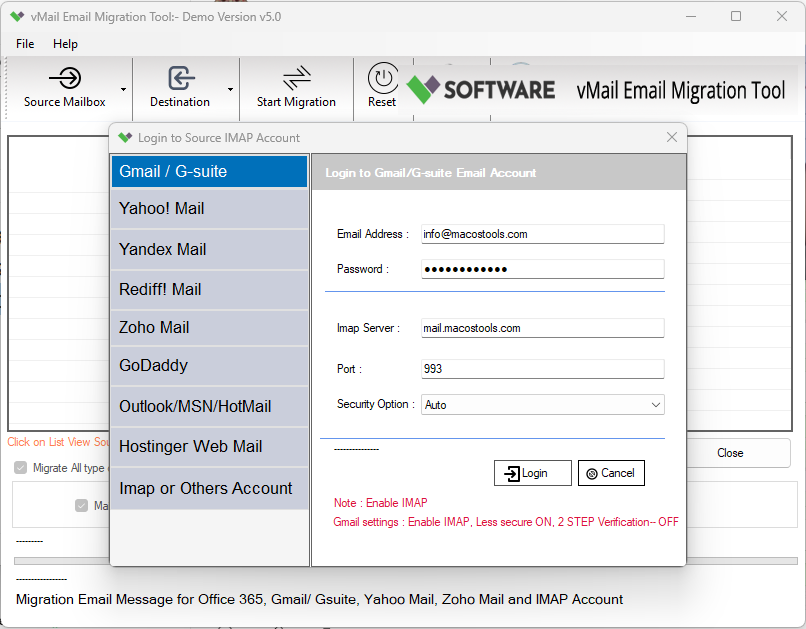The height and width of the screenshot is (629, 806).
Task: Click the Imap Server field
Action: tap(542, 328)
